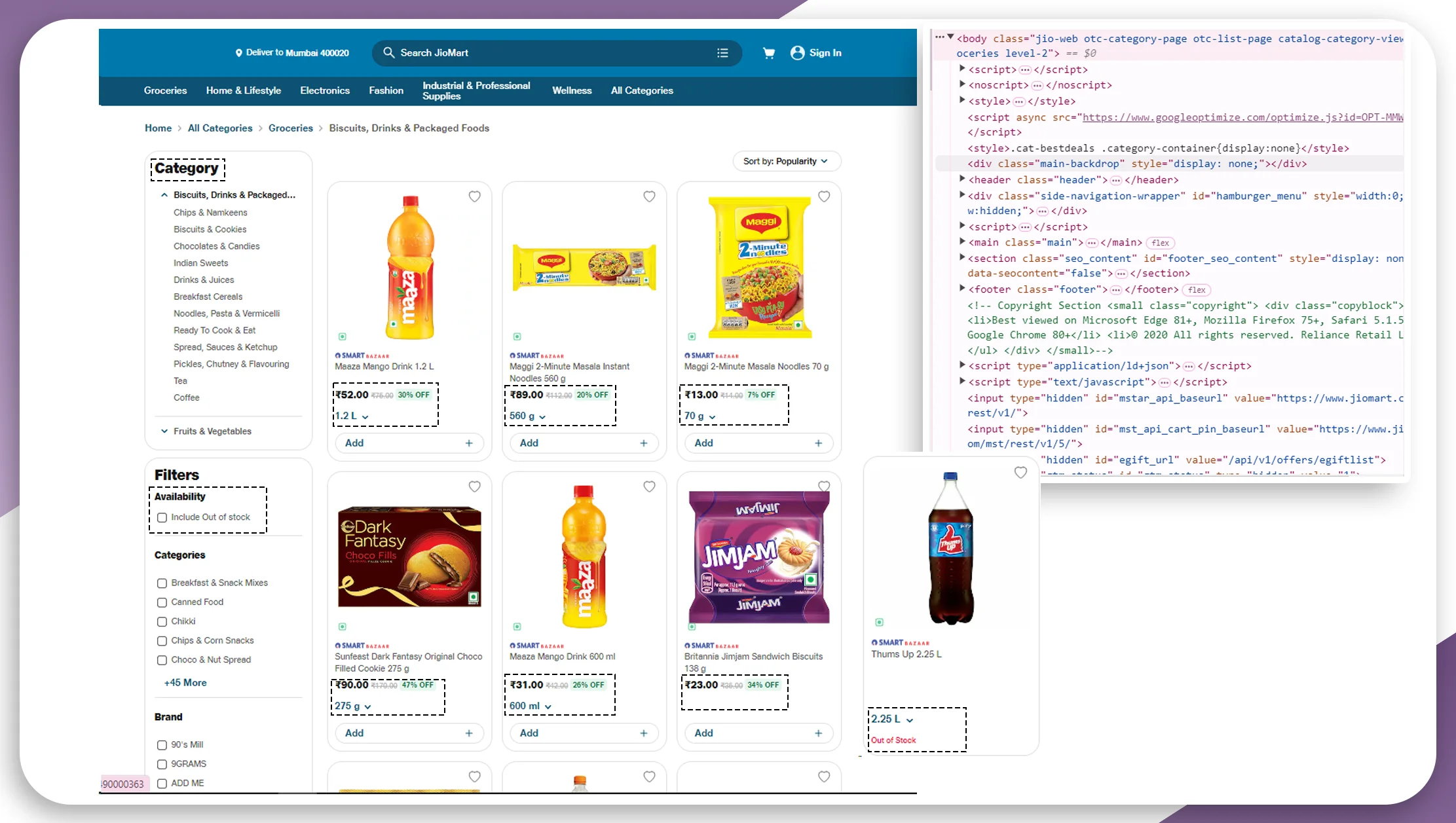The height and width of the screenshot is (823, 1456).
Task: Click the location pin delivery icon
Action: coord(234,53)
